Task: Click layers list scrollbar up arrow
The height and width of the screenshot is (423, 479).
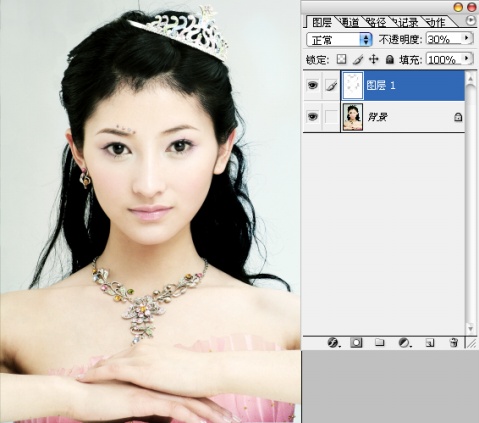Action: (471, 79)
